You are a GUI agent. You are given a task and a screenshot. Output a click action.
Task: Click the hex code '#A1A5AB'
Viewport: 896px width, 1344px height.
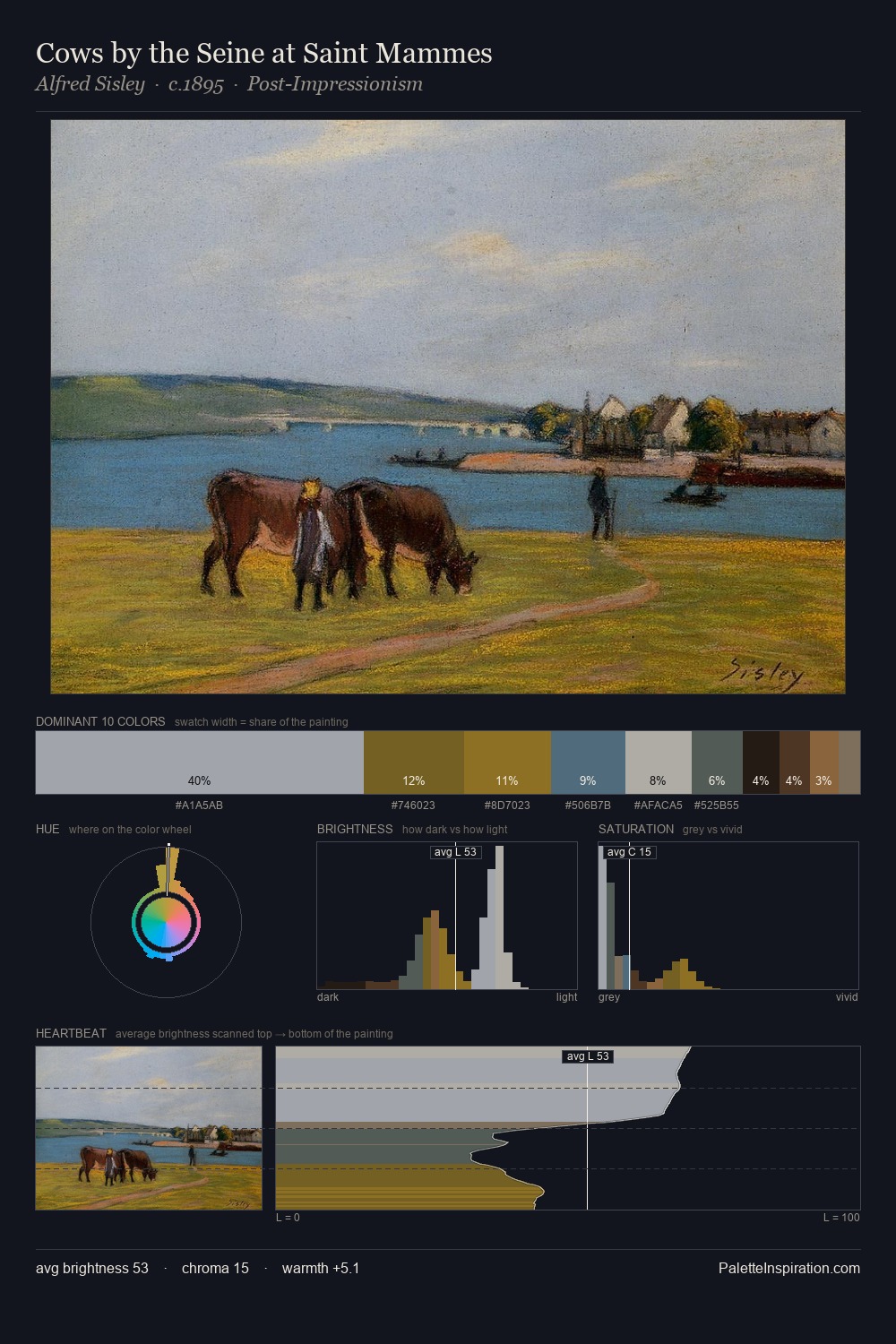click(x=199, y=806)
